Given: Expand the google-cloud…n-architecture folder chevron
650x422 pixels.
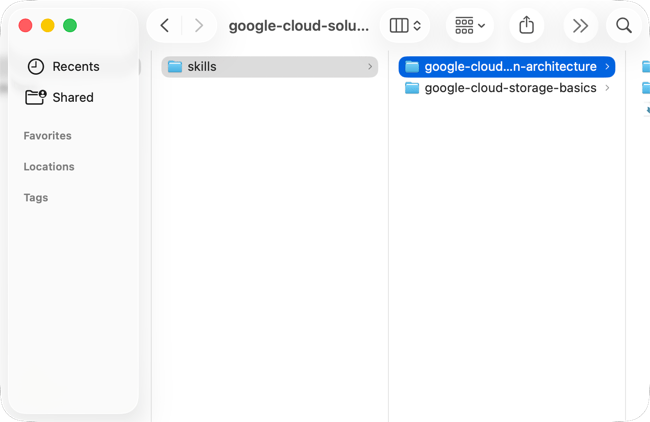Looking at the screenshot, I should click(x=607, y=66).
